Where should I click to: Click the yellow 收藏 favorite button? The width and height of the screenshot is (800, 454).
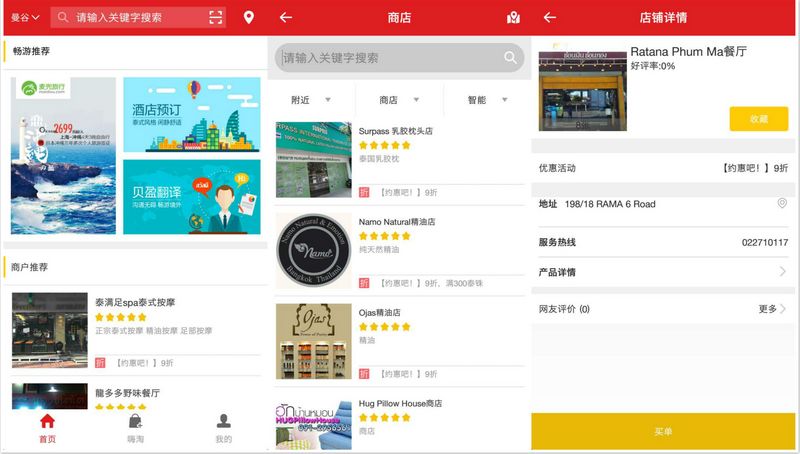[x=759, y=119]
